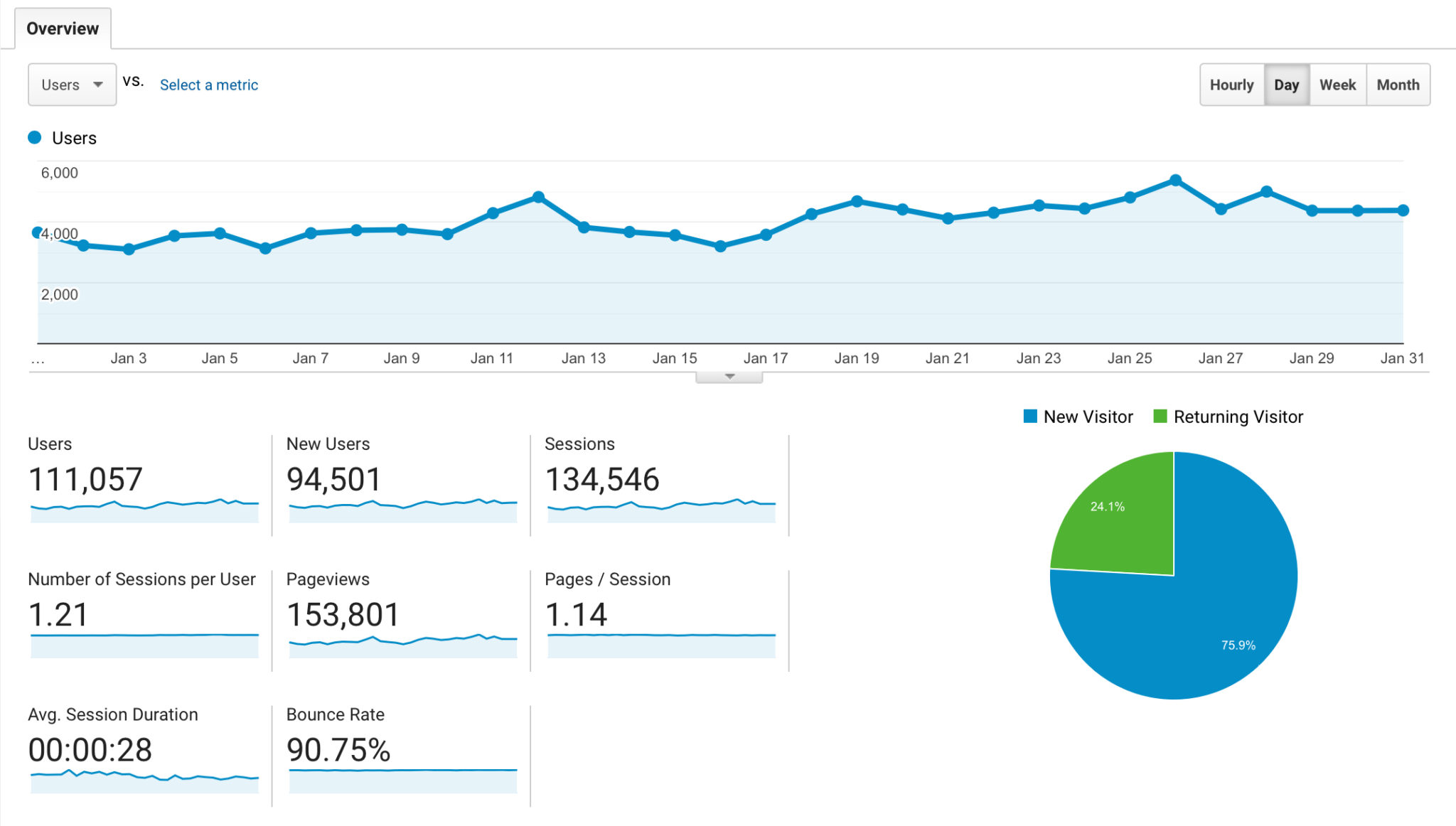
Task: Click the Users legend blue dot
Action: pyautogui.click(x=34, y=137)
